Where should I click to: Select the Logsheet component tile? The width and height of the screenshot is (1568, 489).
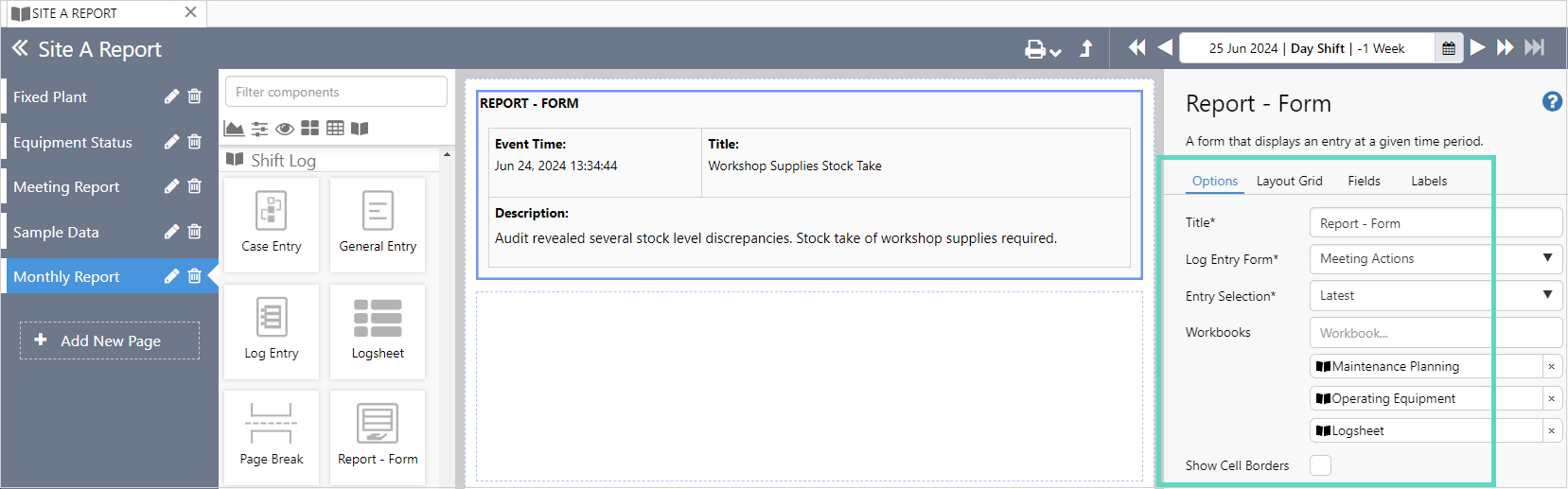pos(378,331)
